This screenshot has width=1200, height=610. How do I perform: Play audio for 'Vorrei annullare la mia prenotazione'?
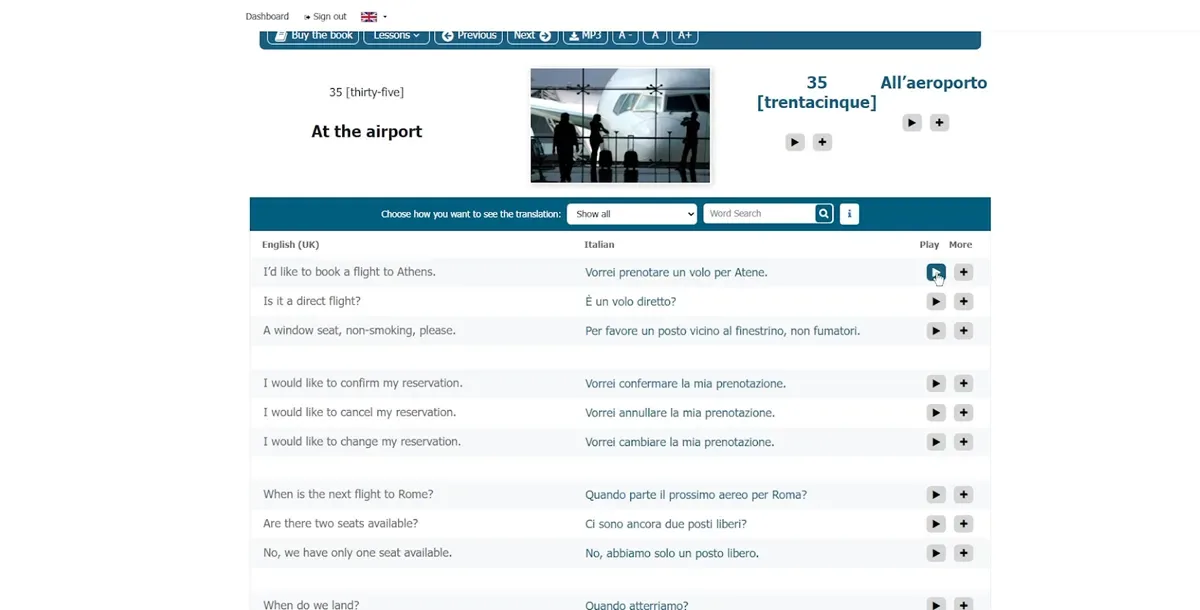pyautogui.click(x=935, y=412)
